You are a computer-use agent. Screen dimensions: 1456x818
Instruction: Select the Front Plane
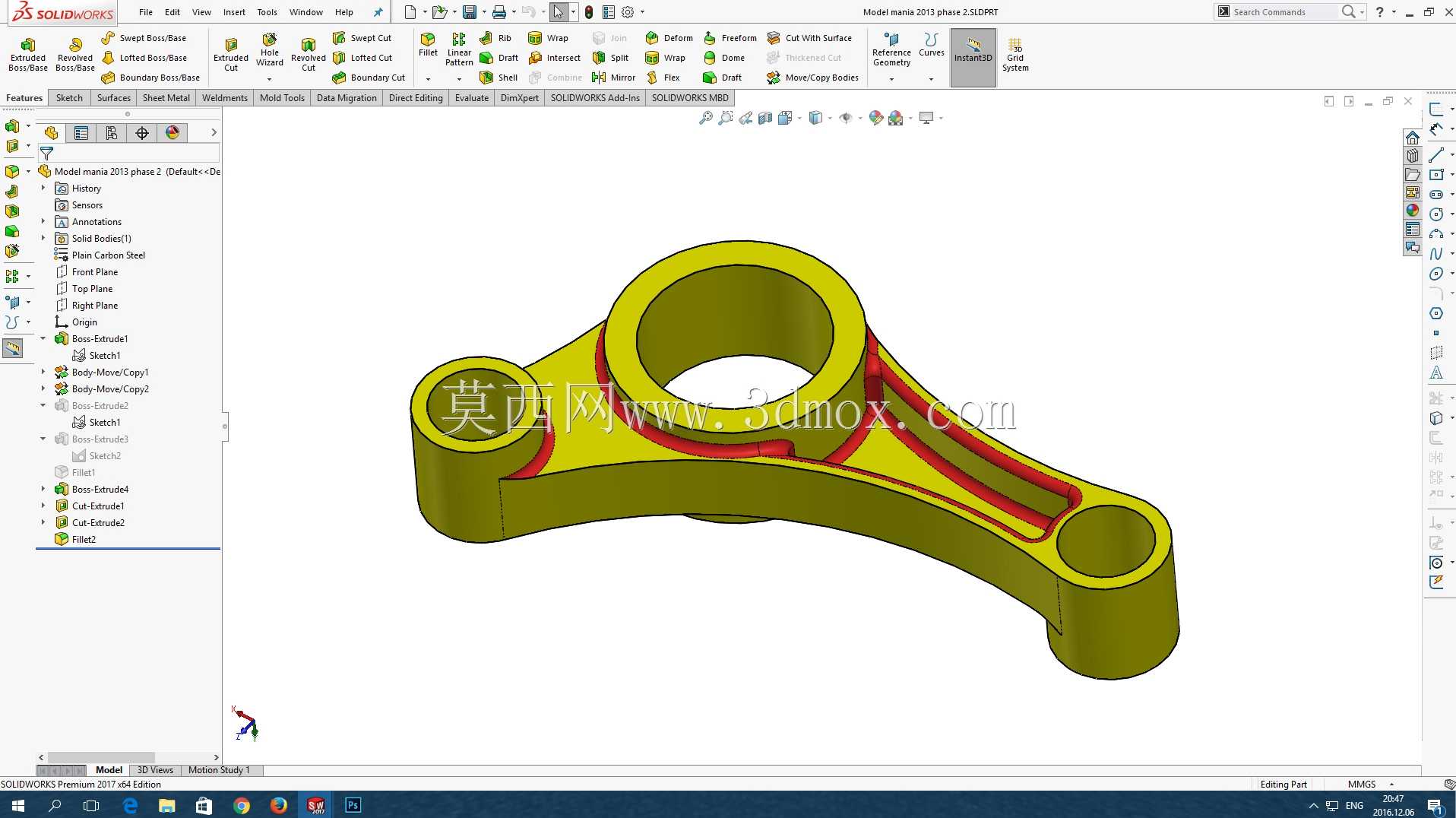(87, 271)
